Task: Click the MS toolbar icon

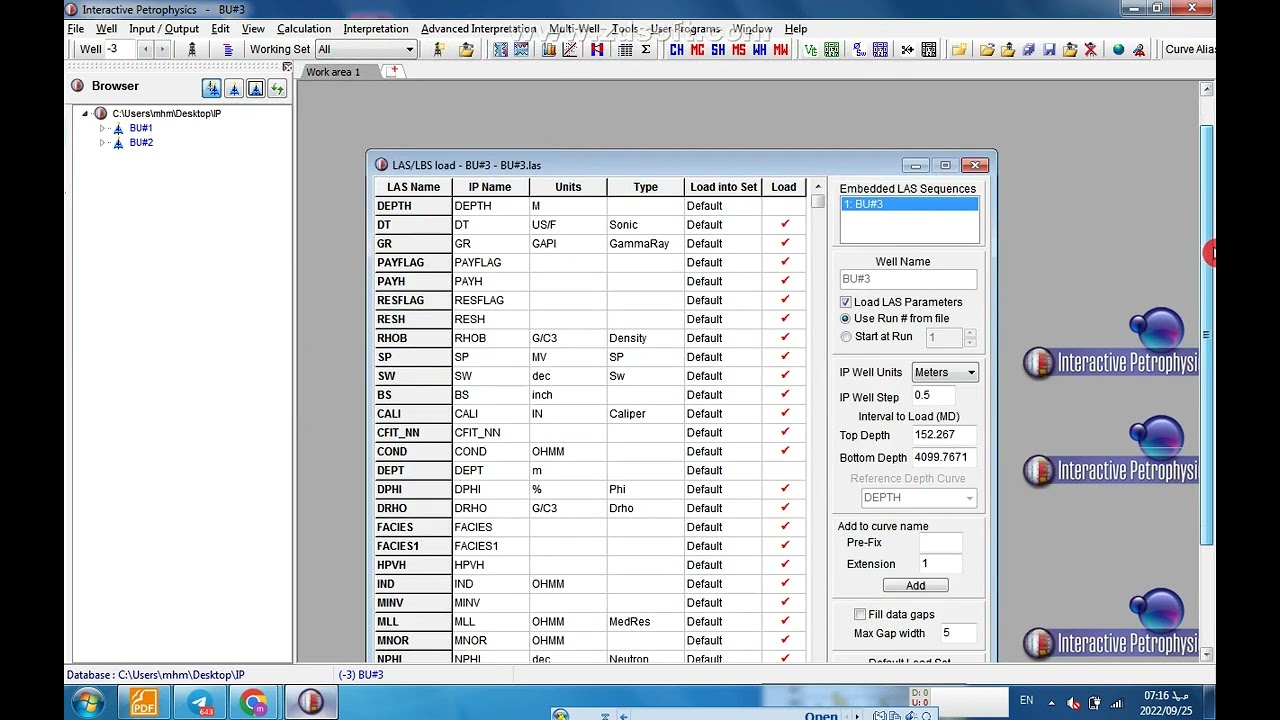Action: pyautogui.click(x=739, y=49)
